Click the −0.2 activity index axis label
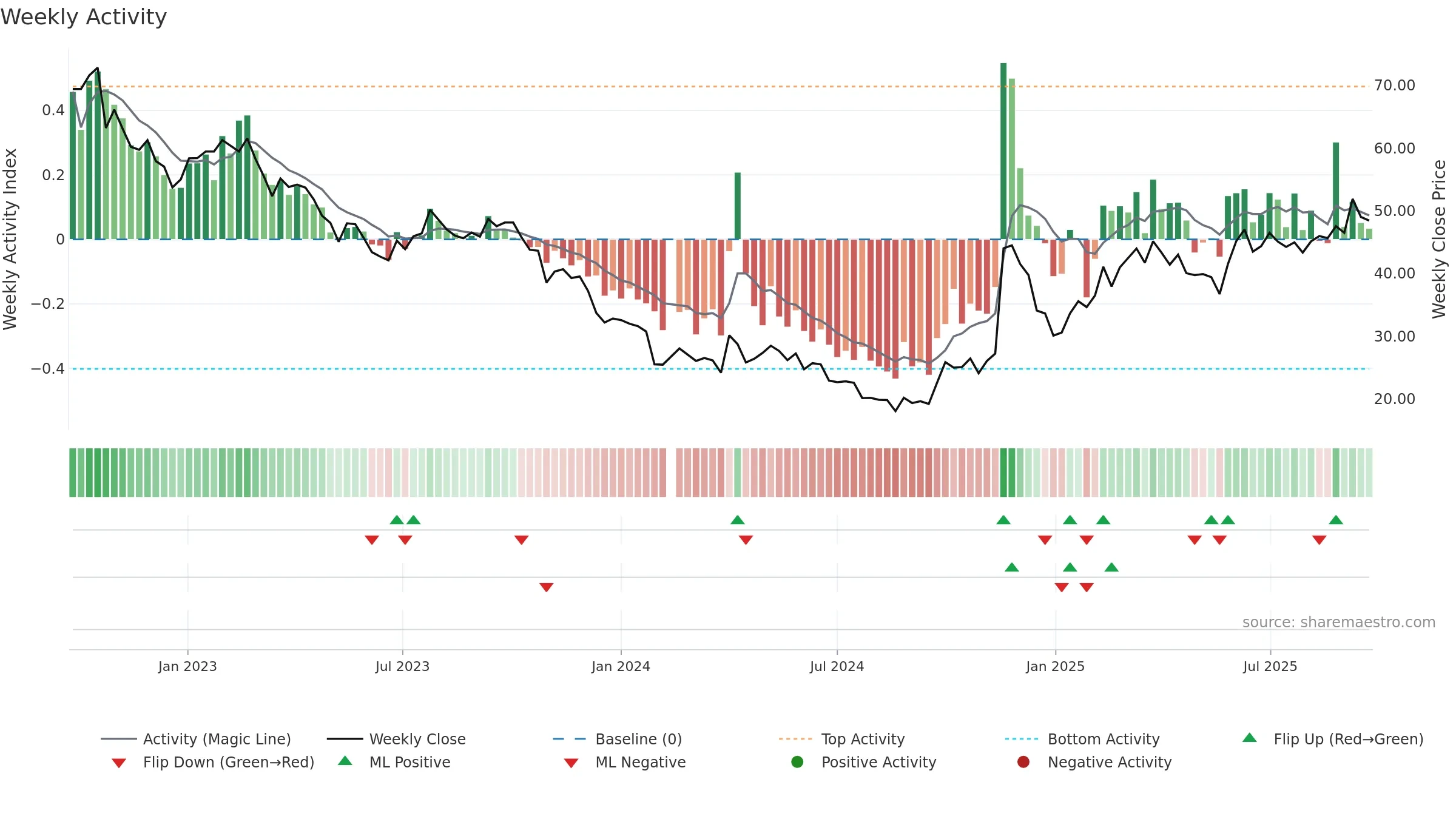The image size is (1456, 819). coord(48,304)
